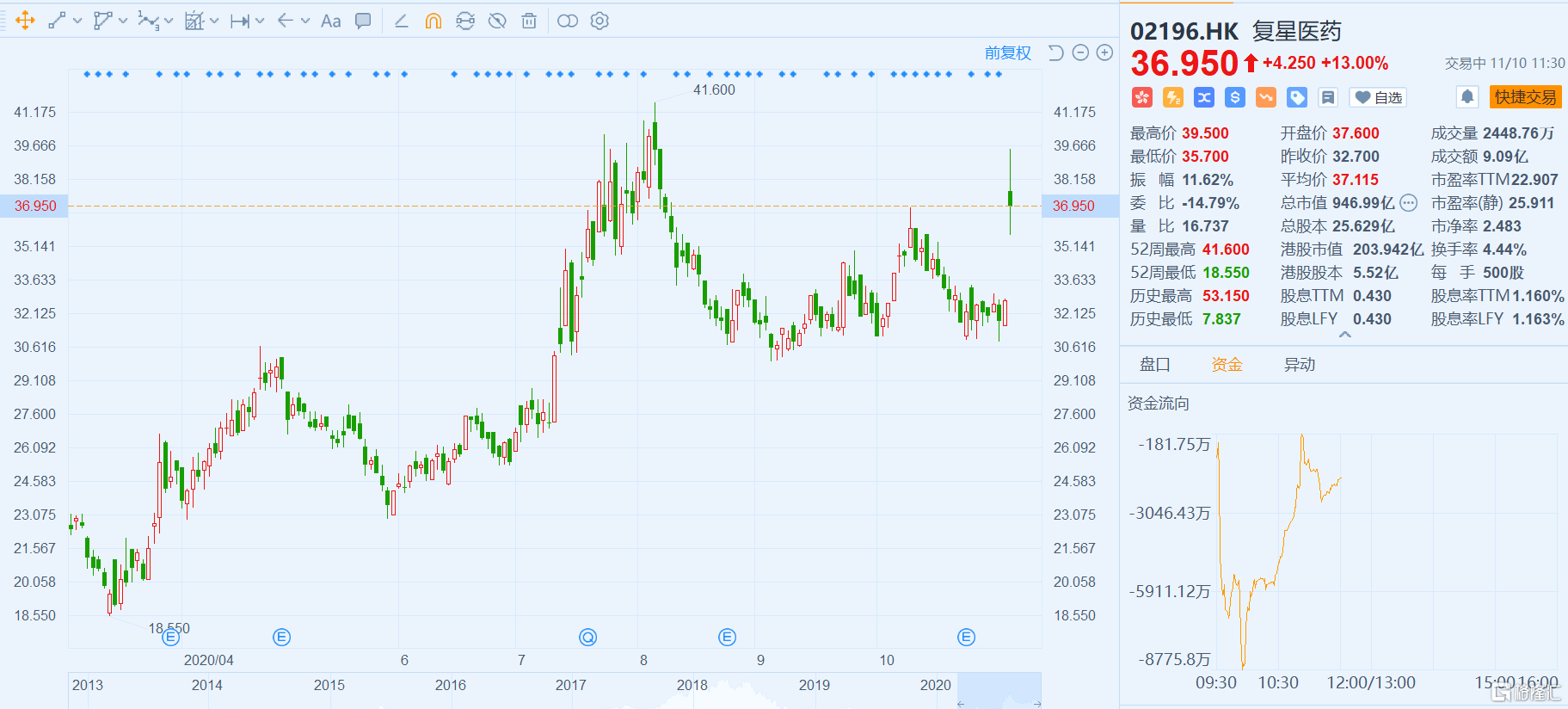Hide all drawings with eye-slash icon

497,21
